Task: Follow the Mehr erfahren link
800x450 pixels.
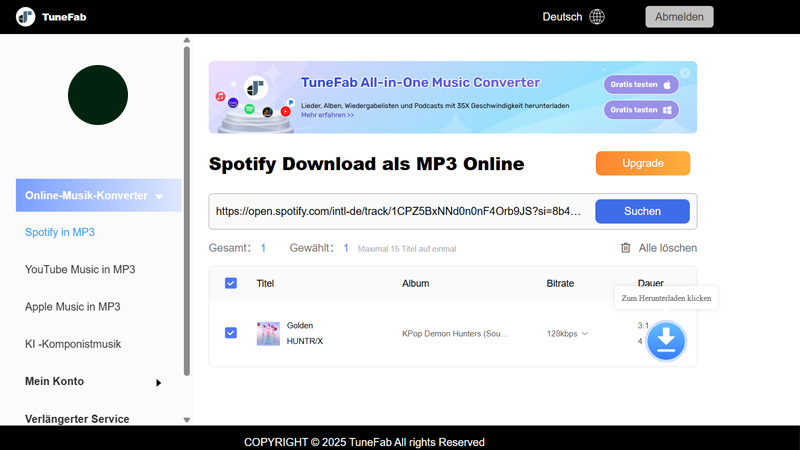Action: pos(327,115)
